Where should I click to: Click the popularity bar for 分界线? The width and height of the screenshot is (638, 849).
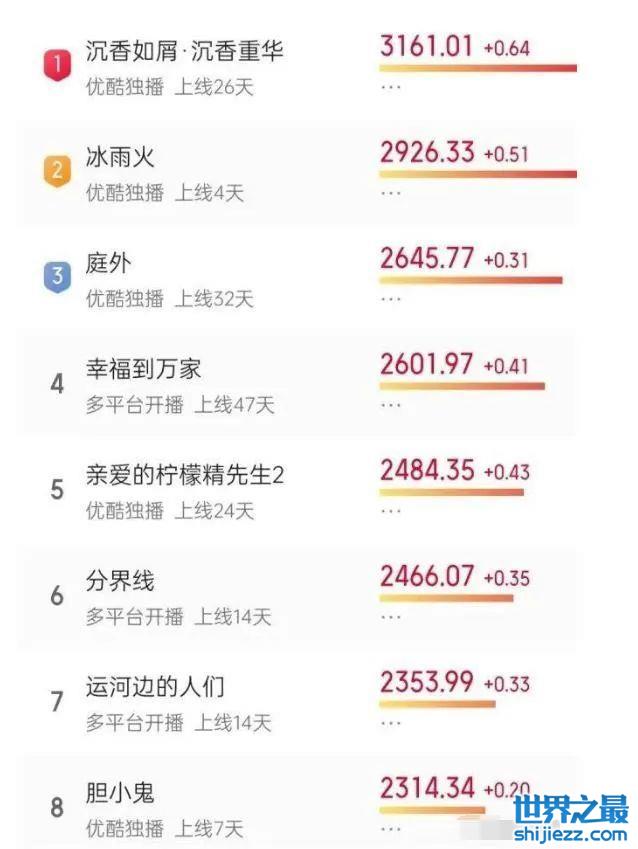coord(446,598)
